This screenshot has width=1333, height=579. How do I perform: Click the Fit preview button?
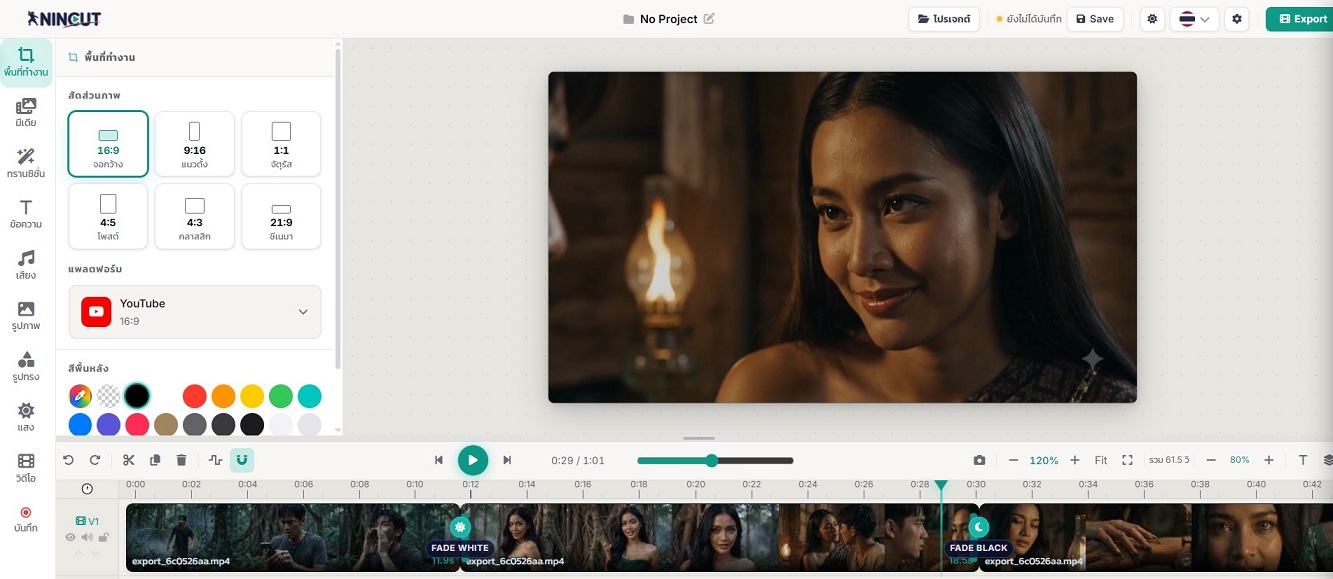pos(1101,460)
